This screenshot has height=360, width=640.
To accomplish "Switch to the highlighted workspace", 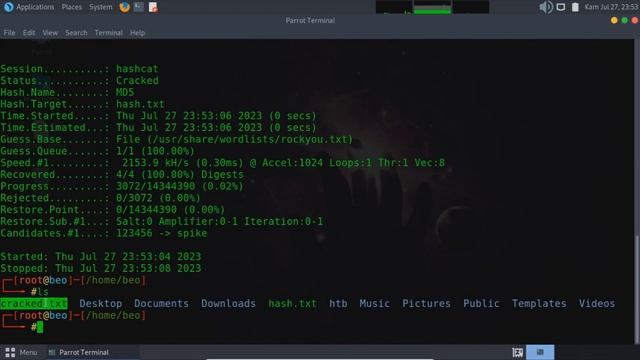I will (540, 352).
